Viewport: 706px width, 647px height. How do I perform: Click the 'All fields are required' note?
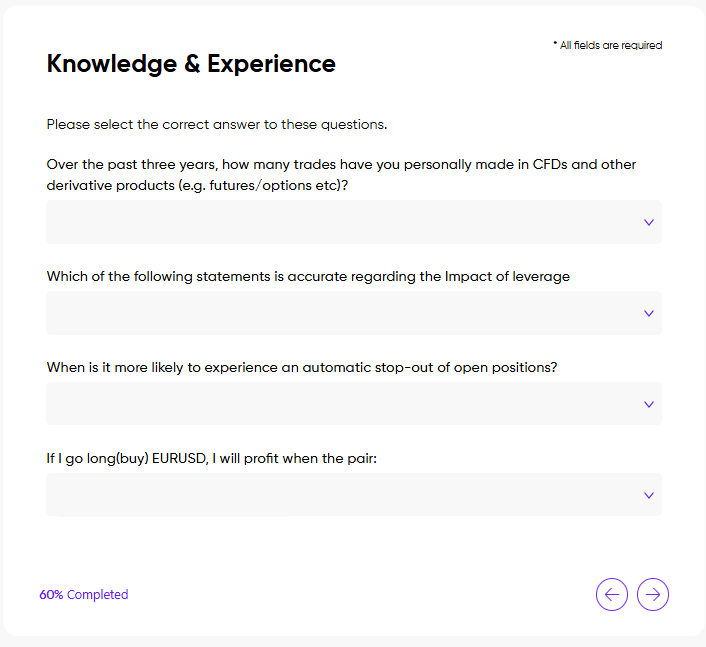608,45
